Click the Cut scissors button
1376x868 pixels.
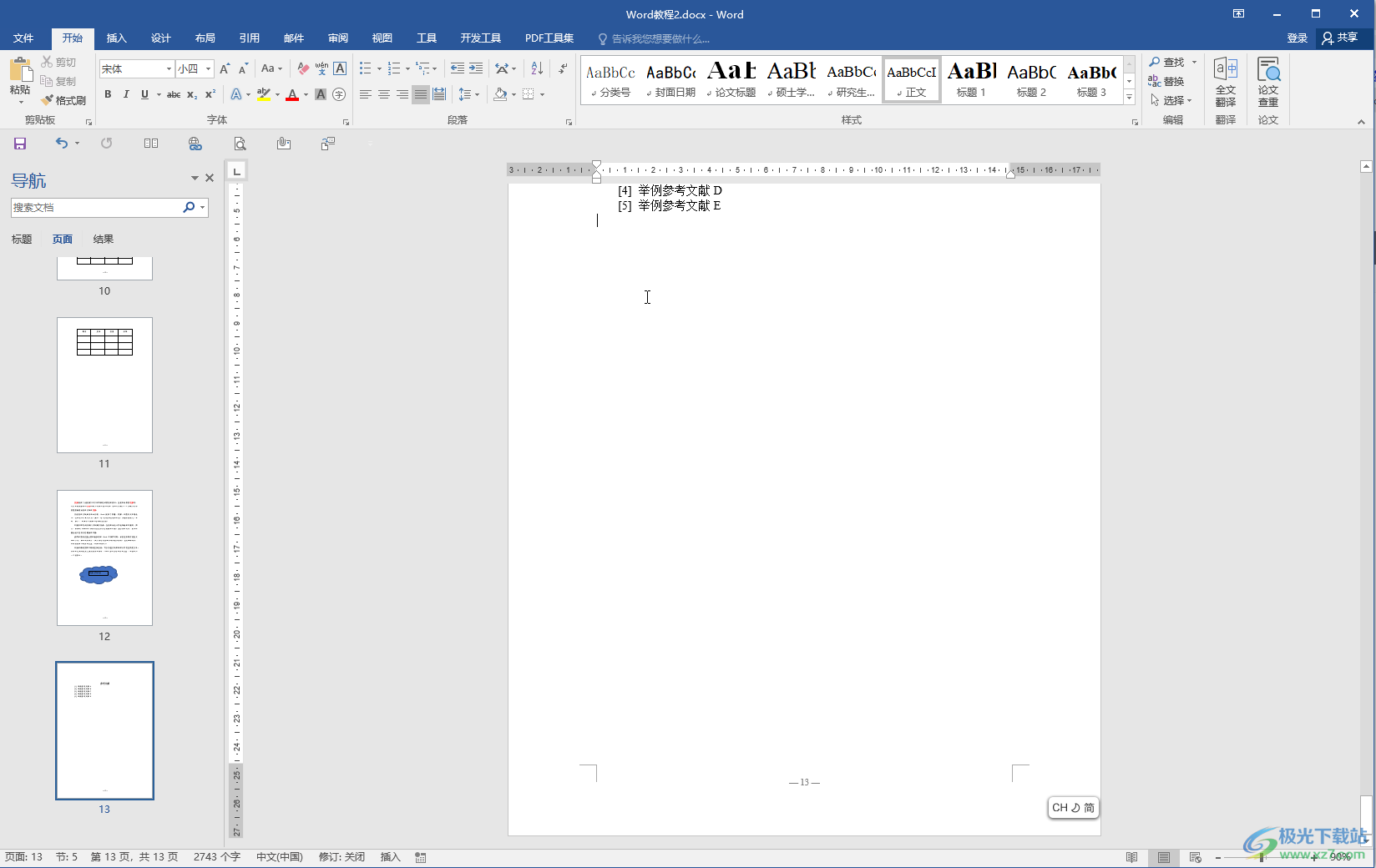tap(58, 62)
